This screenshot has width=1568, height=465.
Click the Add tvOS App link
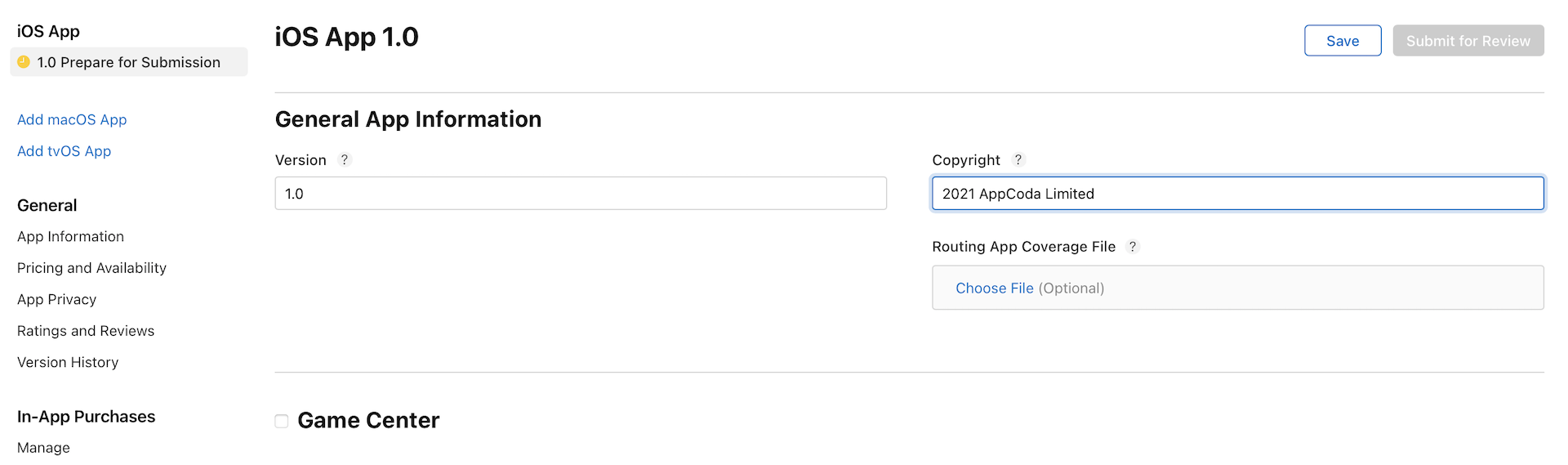(64, 151)
